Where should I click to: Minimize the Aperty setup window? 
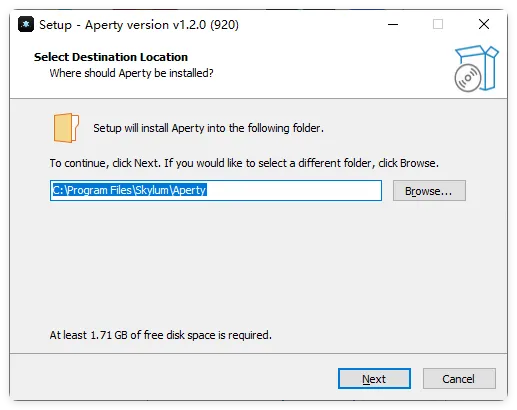(x=393, y=24)
